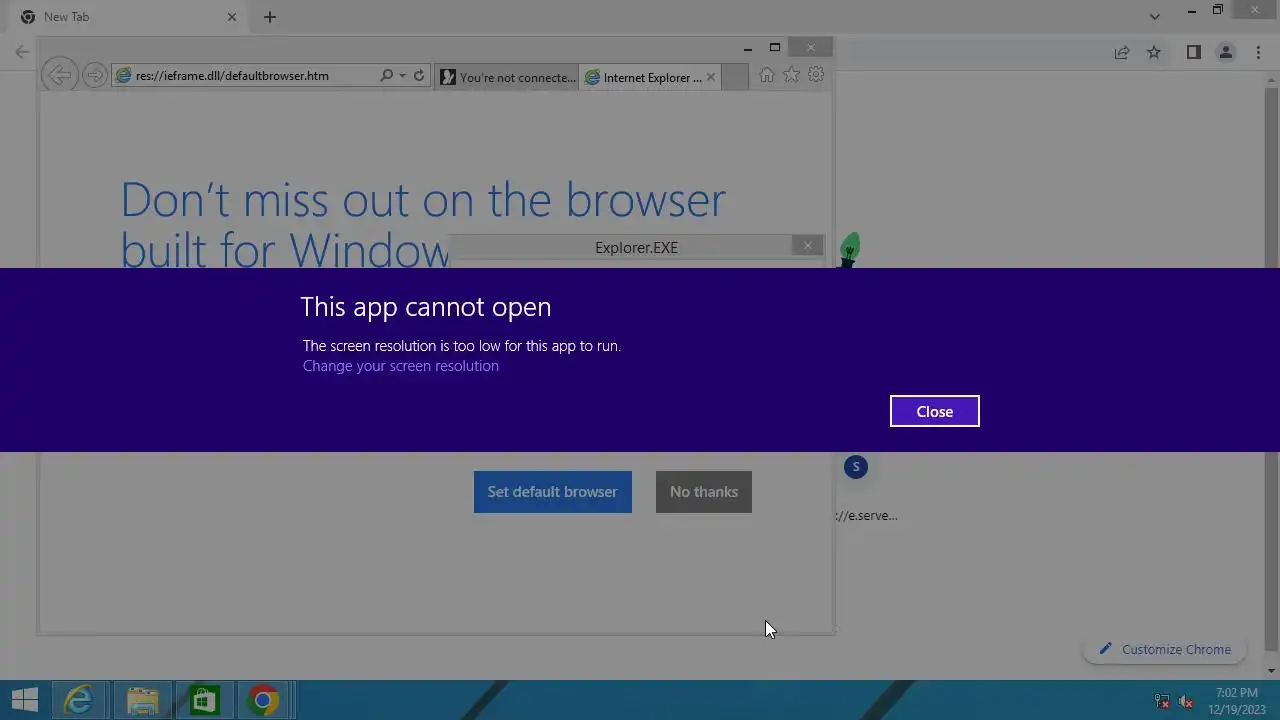Screen dimensions: 1280x720
Task: Close the Explorer.EXE dialog
Action: [808, 246]
